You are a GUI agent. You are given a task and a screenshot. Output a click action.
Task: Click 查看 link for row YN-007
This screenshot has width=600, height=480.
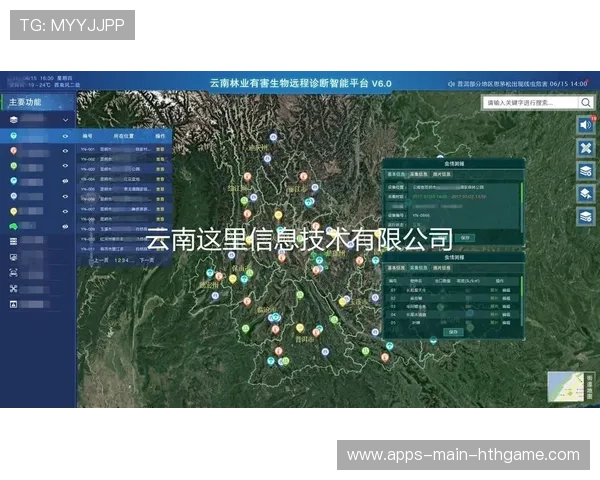pyautogui.click(x=160, y=209)
